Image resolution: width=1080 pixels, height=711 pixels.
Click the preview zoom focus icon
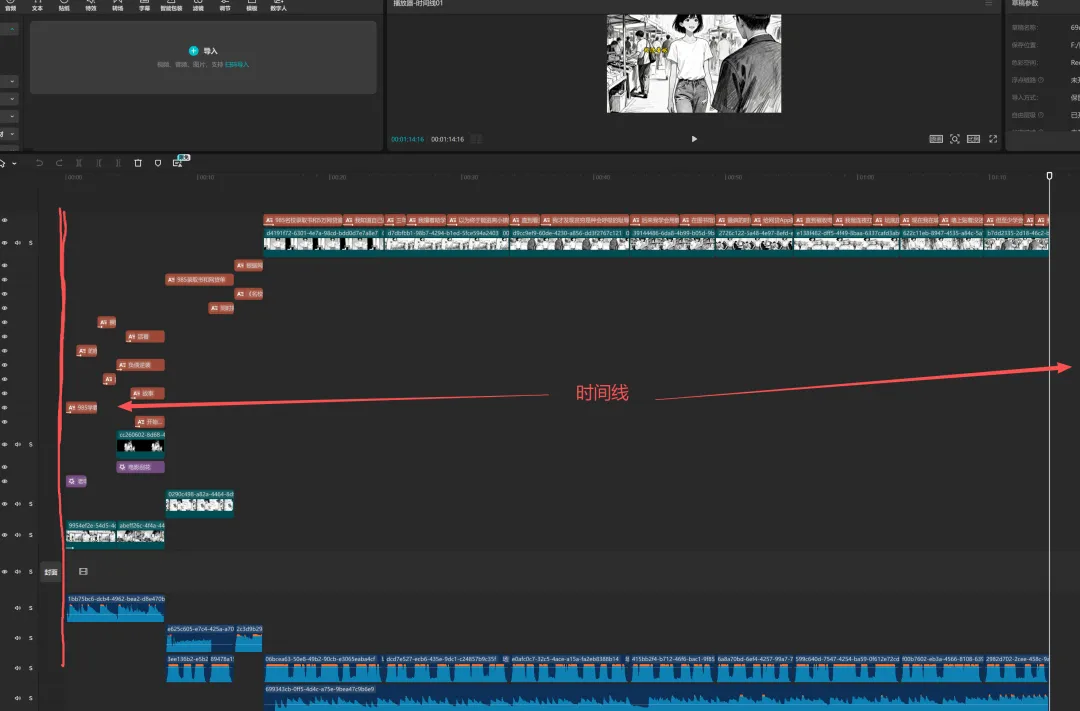(x=955, y=139)
